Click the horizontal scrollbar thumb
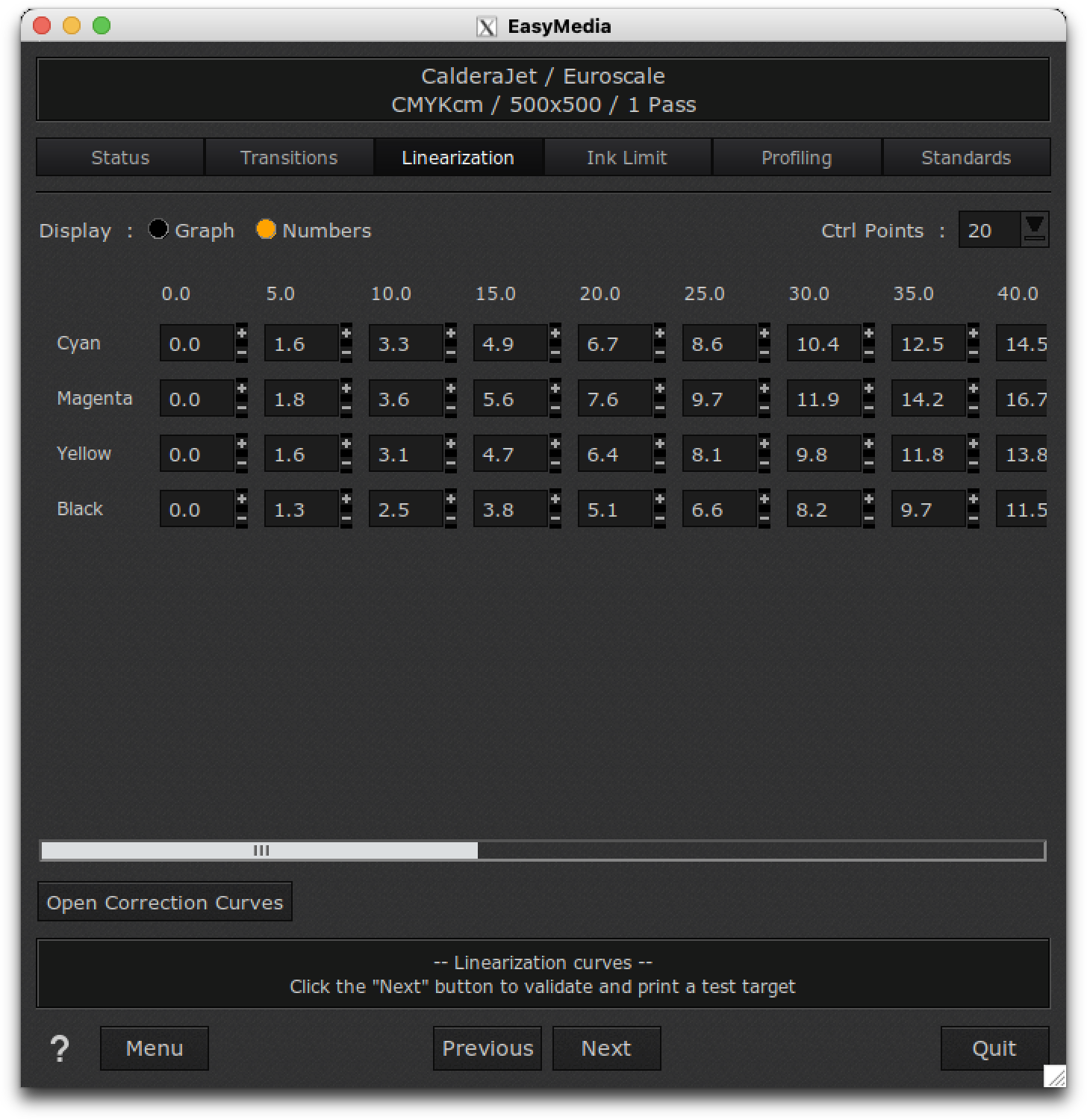 (260, 850)
